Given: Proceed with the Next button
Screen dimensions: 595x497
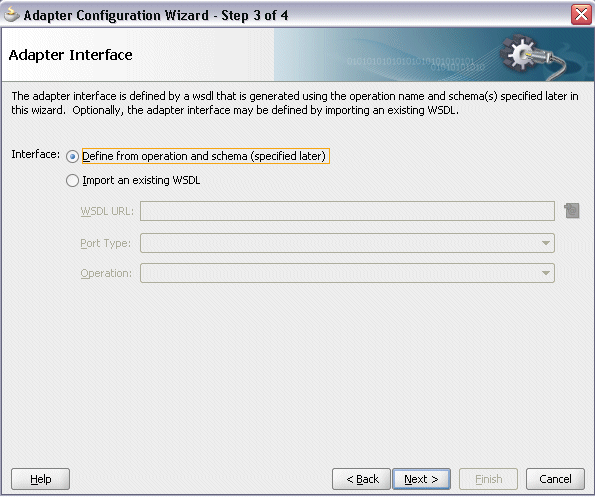Looking at the screenshot, I should pyautogui.click(x=421, y=479).
